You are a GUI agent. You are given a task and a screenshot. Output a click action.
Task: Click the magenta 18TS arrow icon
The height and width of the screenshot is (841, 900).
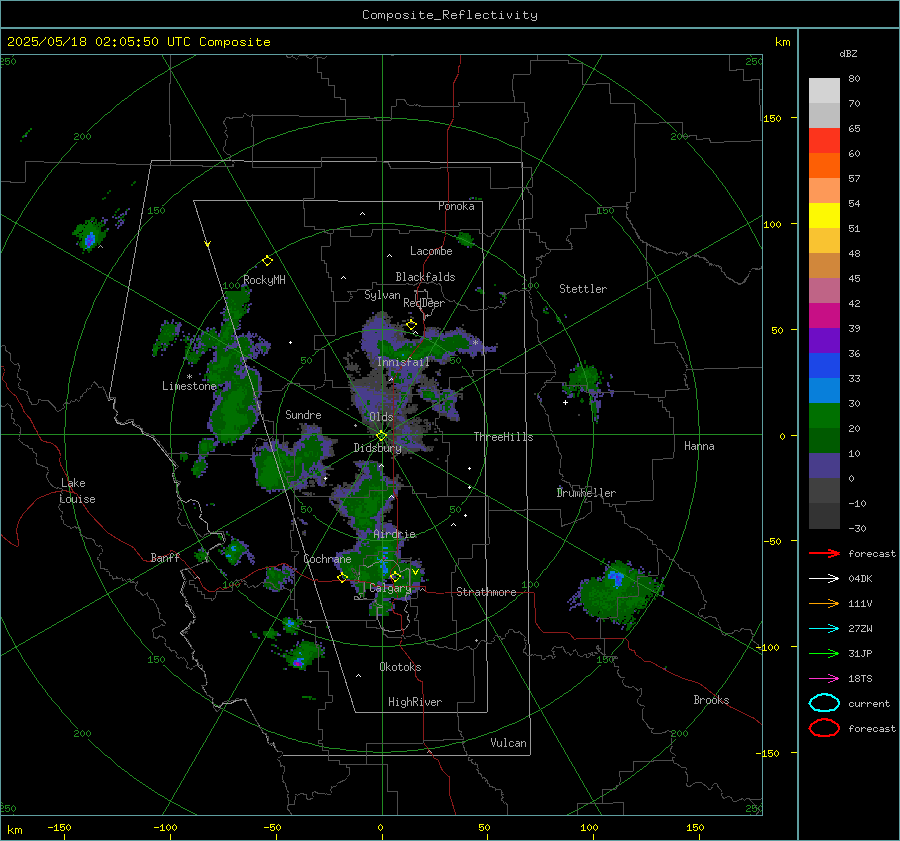(824, 679)
